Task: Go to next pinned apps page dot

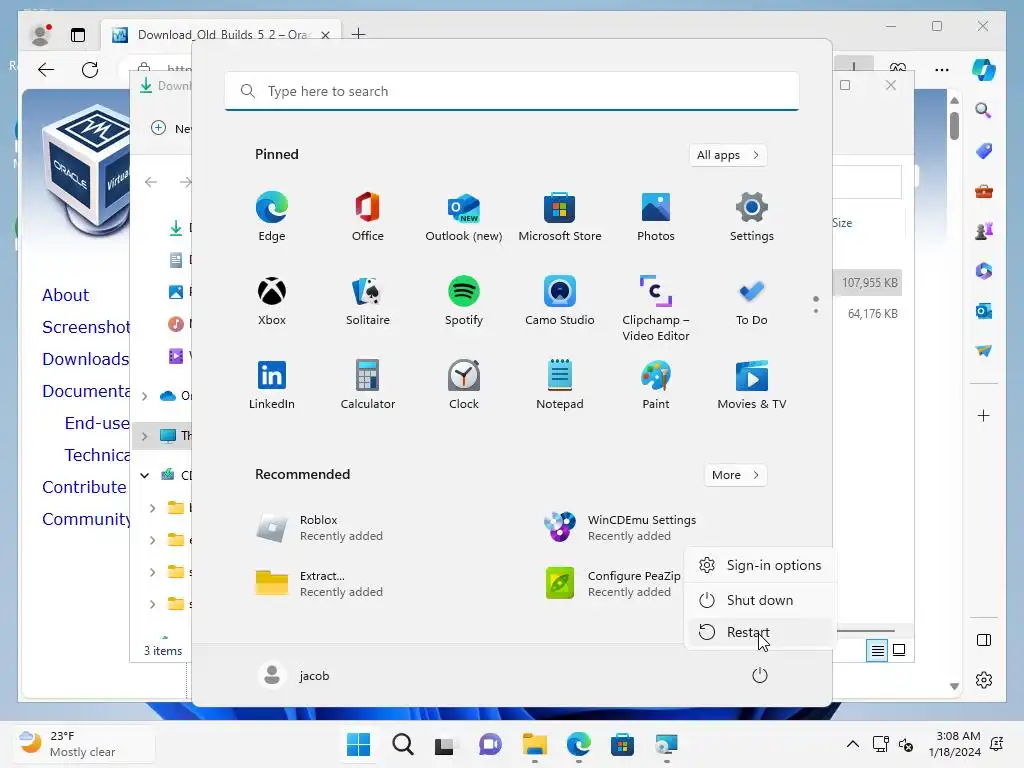Action: point(816,311)
